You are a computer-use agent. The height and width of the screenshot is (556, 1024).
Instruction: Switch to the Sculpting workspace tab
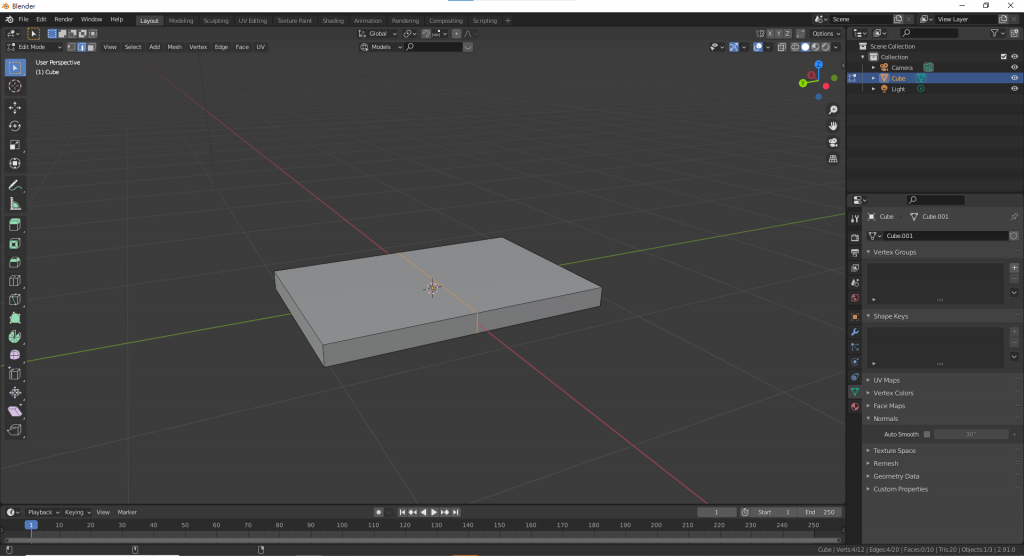(x=215, y=20)
